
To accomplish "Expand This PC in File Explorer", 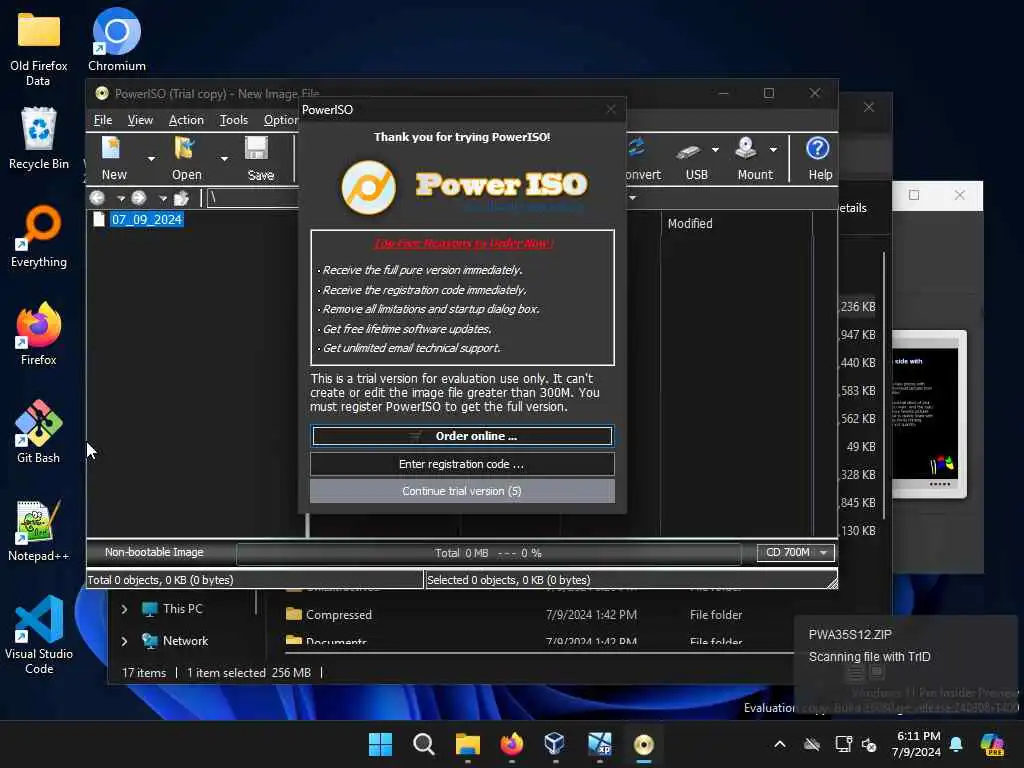I will [124, 609].
